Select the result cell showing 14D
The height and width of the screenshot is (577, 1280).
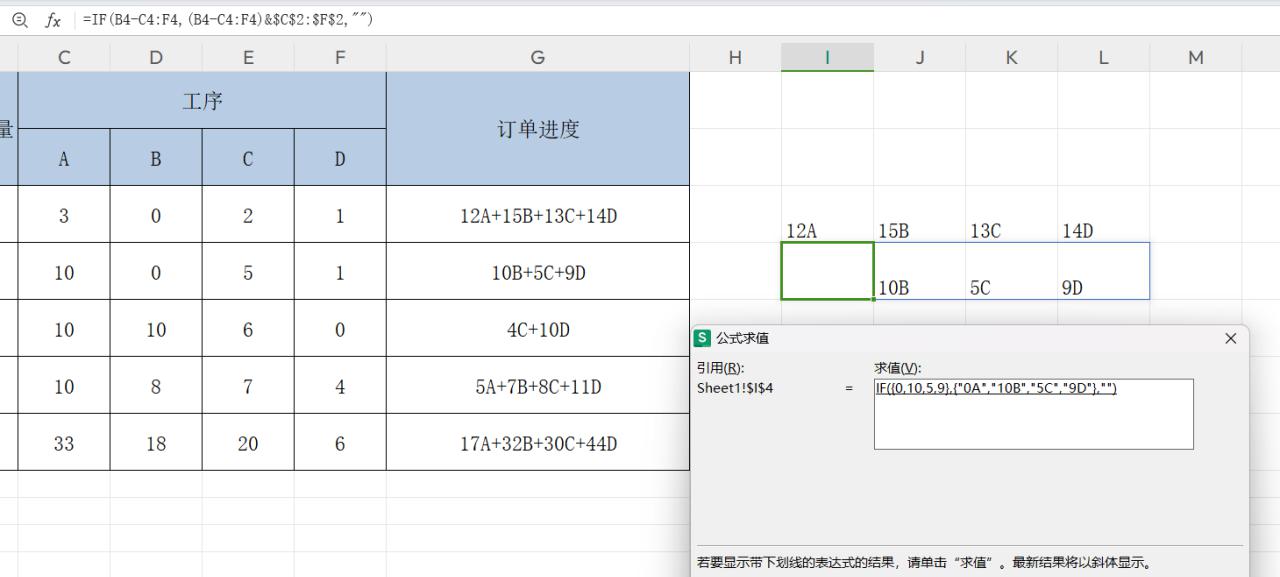pyautogui.click(x=1104, y=215)
